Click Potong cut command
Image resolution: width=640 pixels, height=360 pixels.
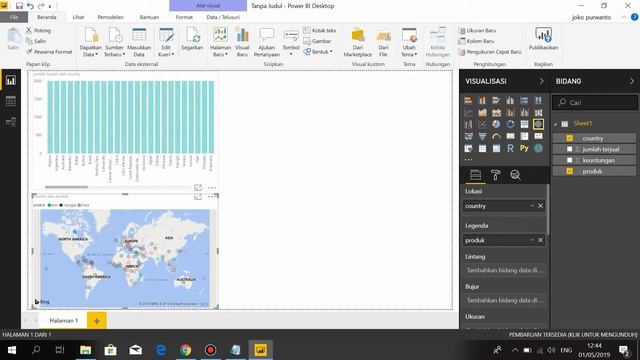(x=38, y=31)
